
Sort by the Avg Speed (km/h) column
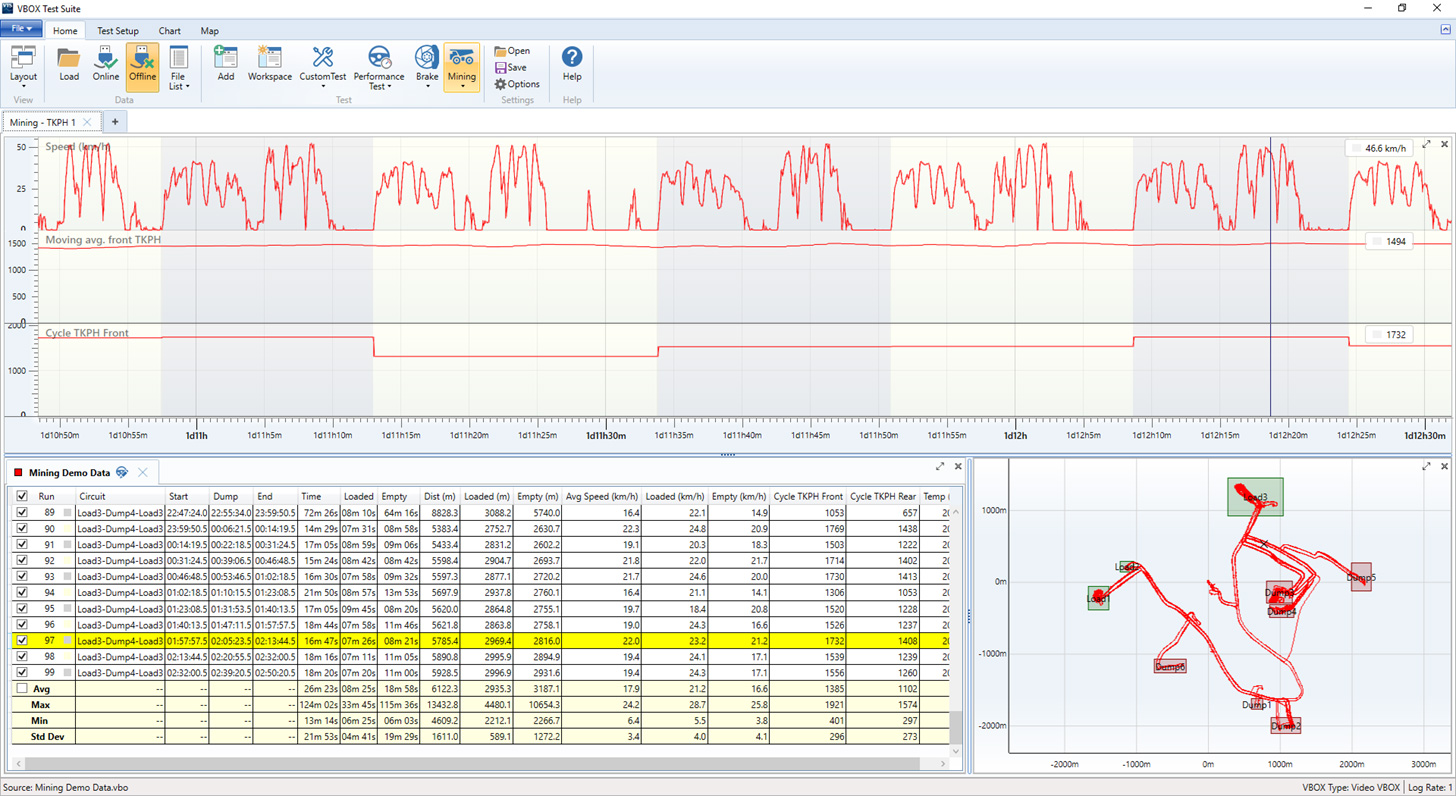tap(603, 496)
